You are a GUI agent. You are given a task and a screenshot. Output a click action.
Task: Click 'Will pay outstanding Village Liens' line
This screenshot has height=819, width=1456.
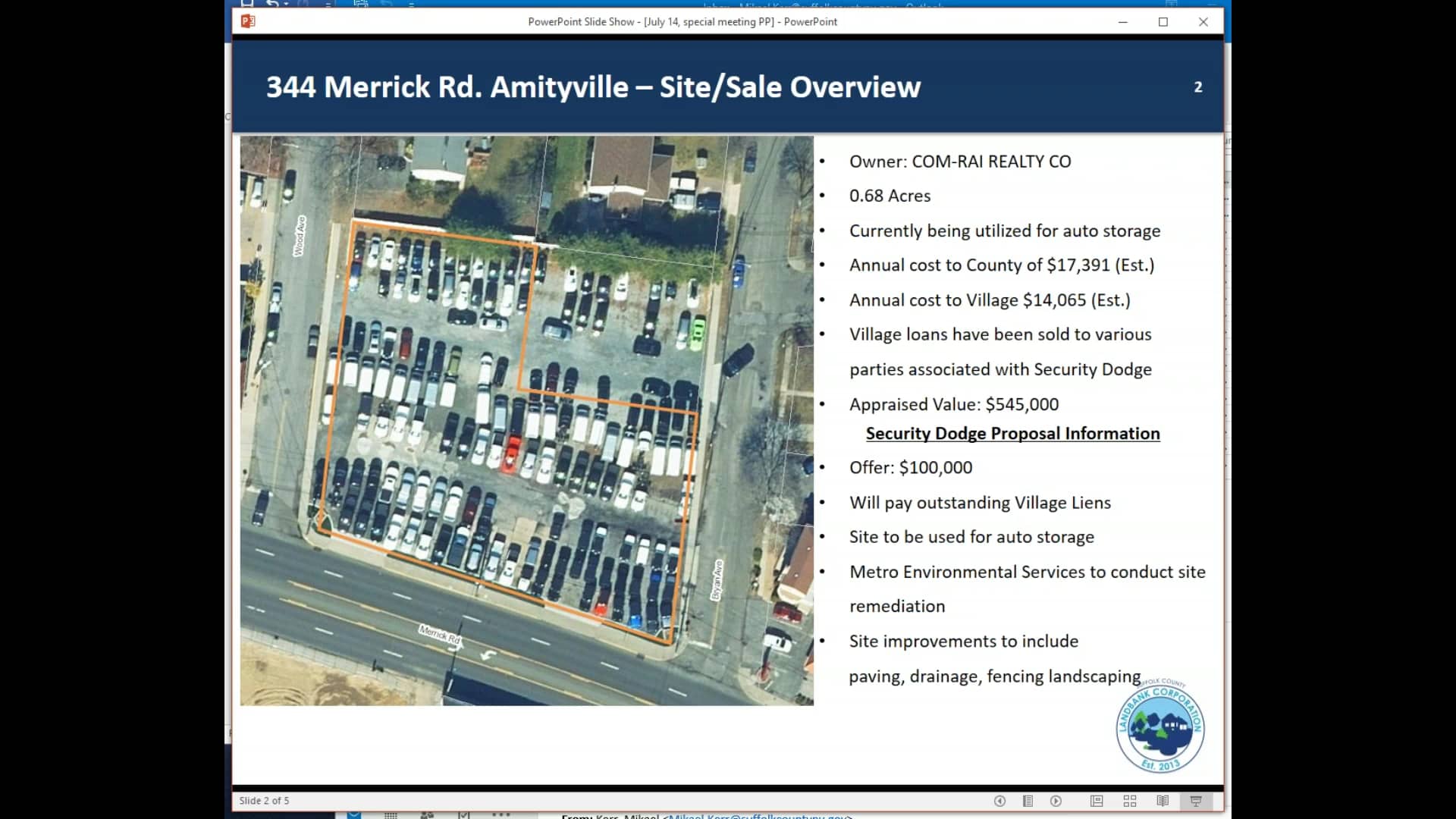click(980, 503)
